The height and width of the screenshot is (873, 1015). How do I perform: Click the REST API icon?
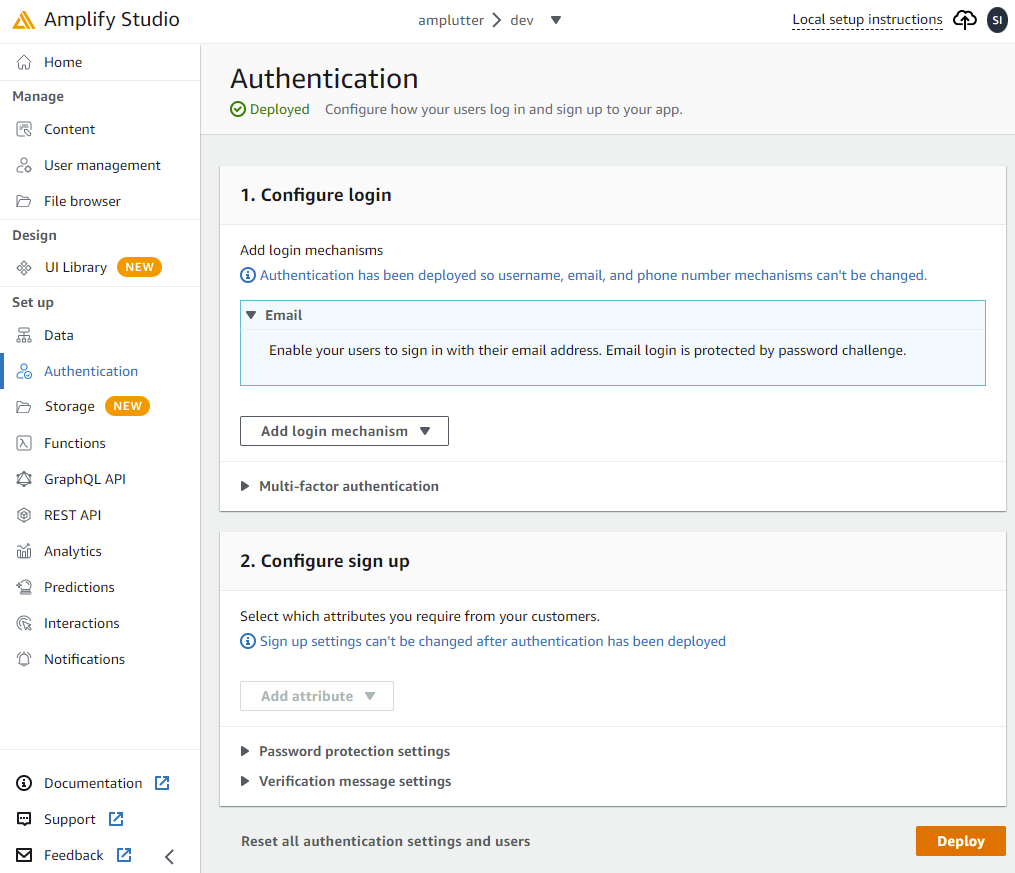tap(24, 515)
